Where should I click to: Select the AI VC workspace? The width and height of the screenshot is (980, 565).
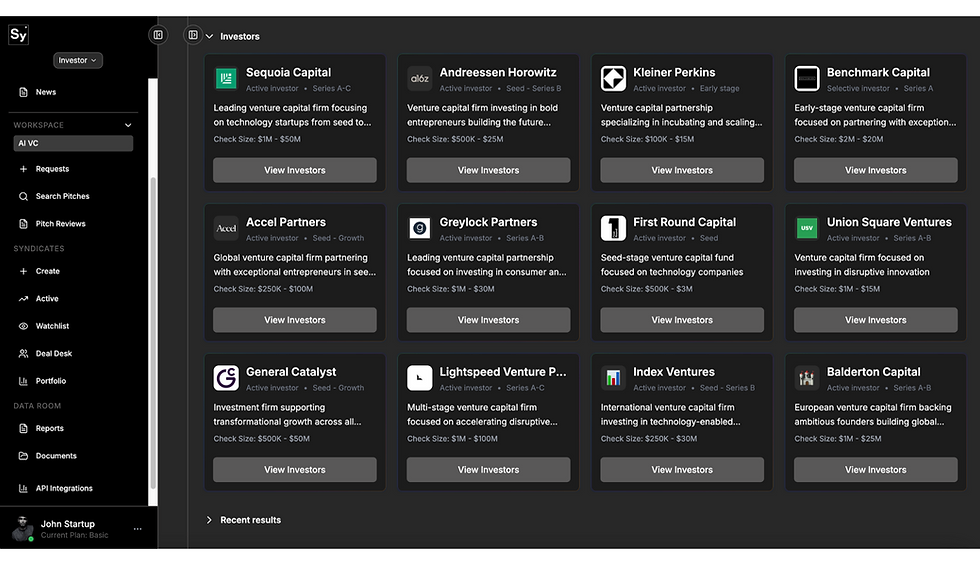click(x=73, y=143)
